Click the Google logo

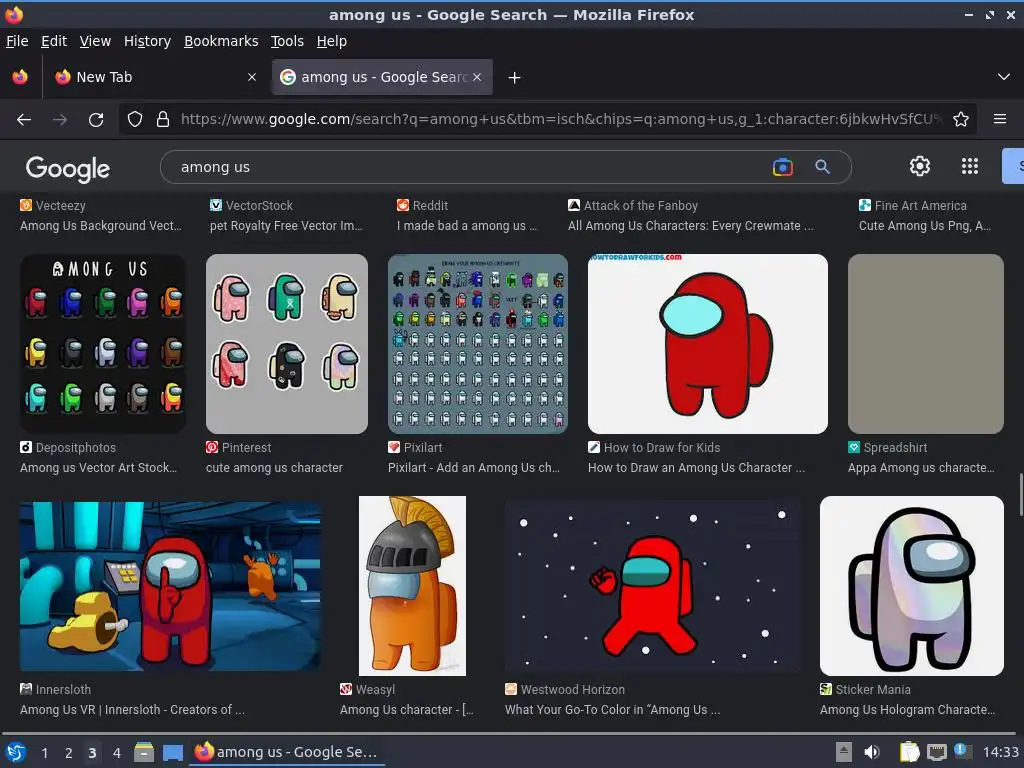(68, 168)
